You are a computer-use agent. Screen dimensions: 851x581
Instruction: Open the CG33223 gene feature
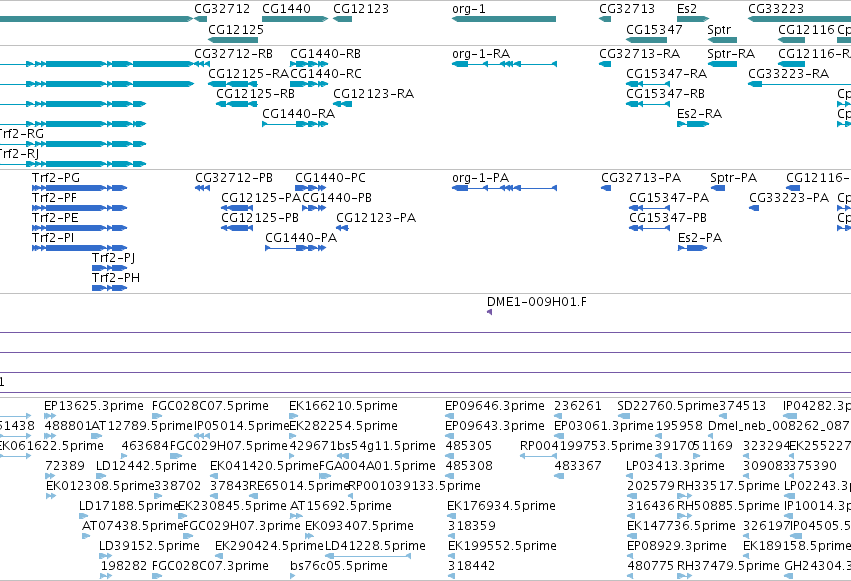799,19
